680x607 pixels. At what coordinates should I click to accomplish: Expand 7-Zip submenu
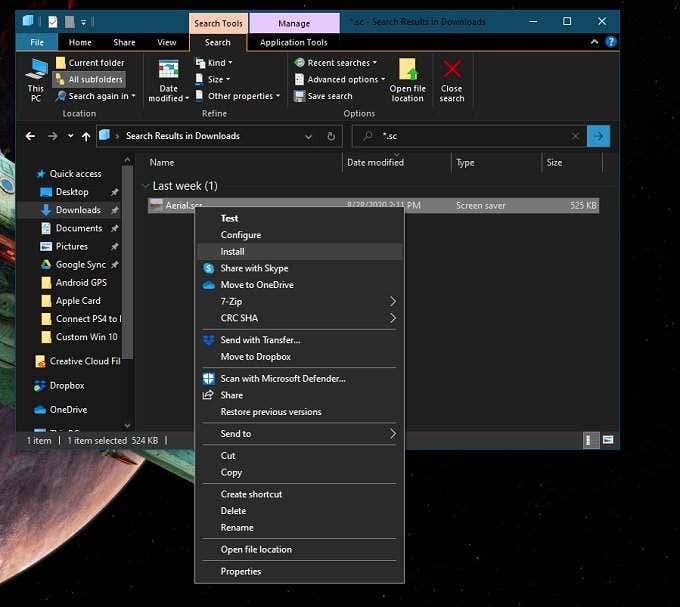pyautogui.click(x=299, y=301)
